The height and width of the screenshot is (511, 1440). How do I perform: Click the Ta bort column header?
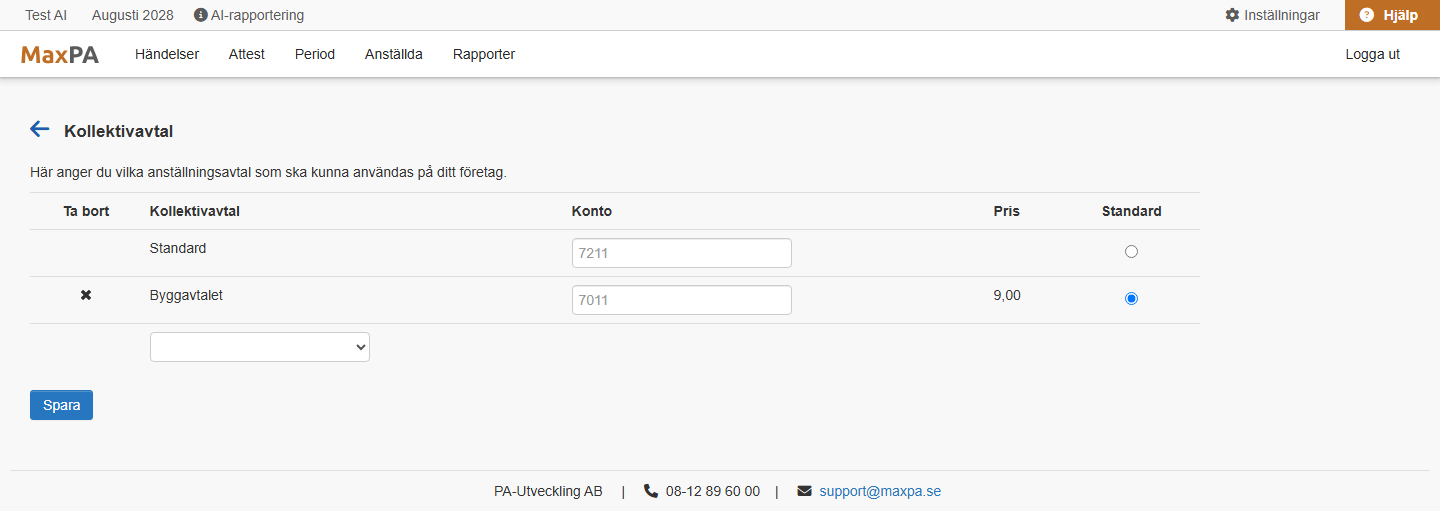click(86, 211)
